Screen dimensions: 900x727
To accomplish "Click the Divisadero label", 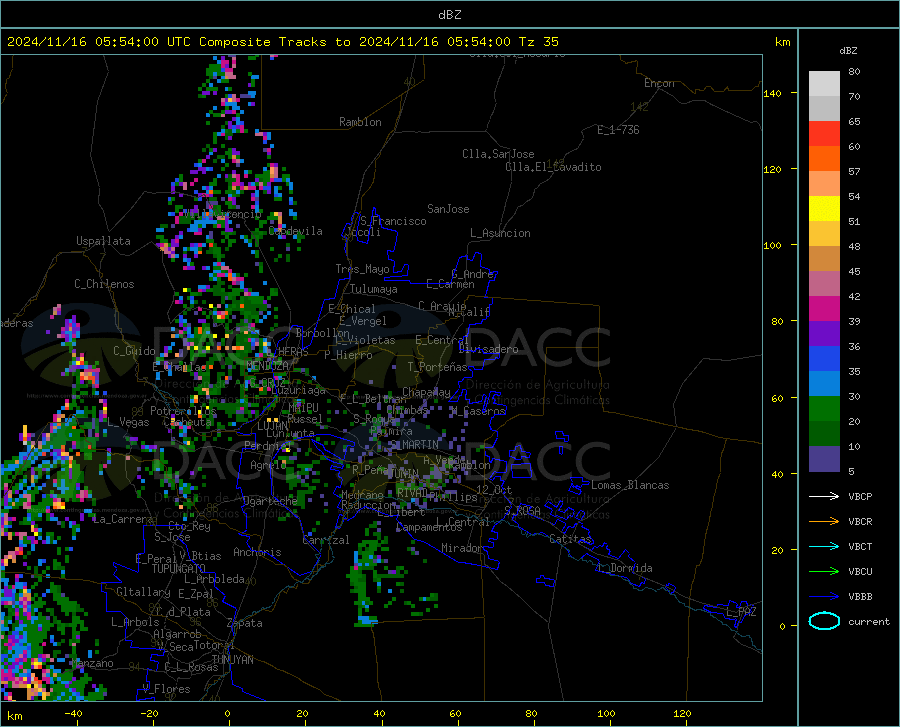I will [x=488, y=349].
